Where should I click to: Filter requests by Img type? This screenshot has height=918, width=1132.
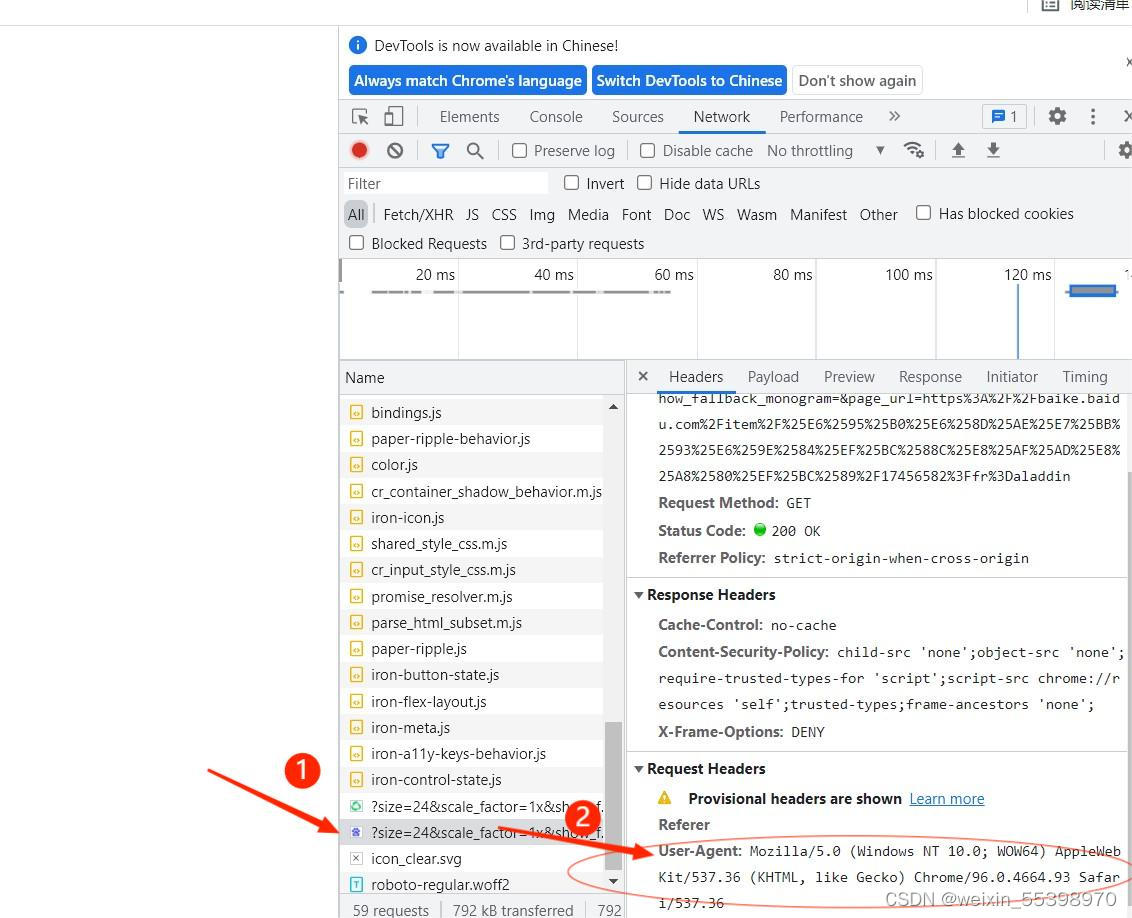[541, 214]
